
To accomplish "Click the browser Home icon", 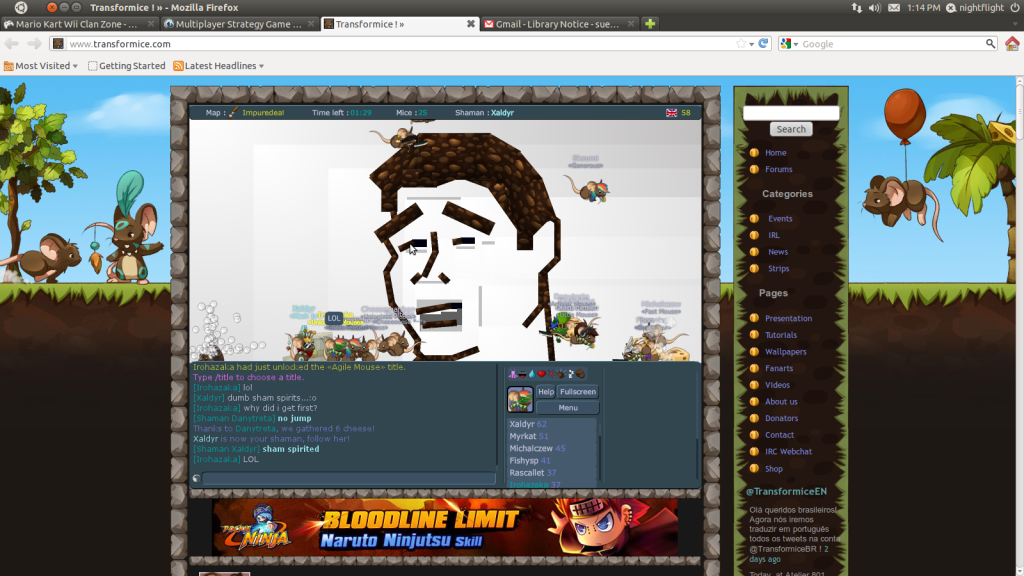I will [x=1012, y=43].
